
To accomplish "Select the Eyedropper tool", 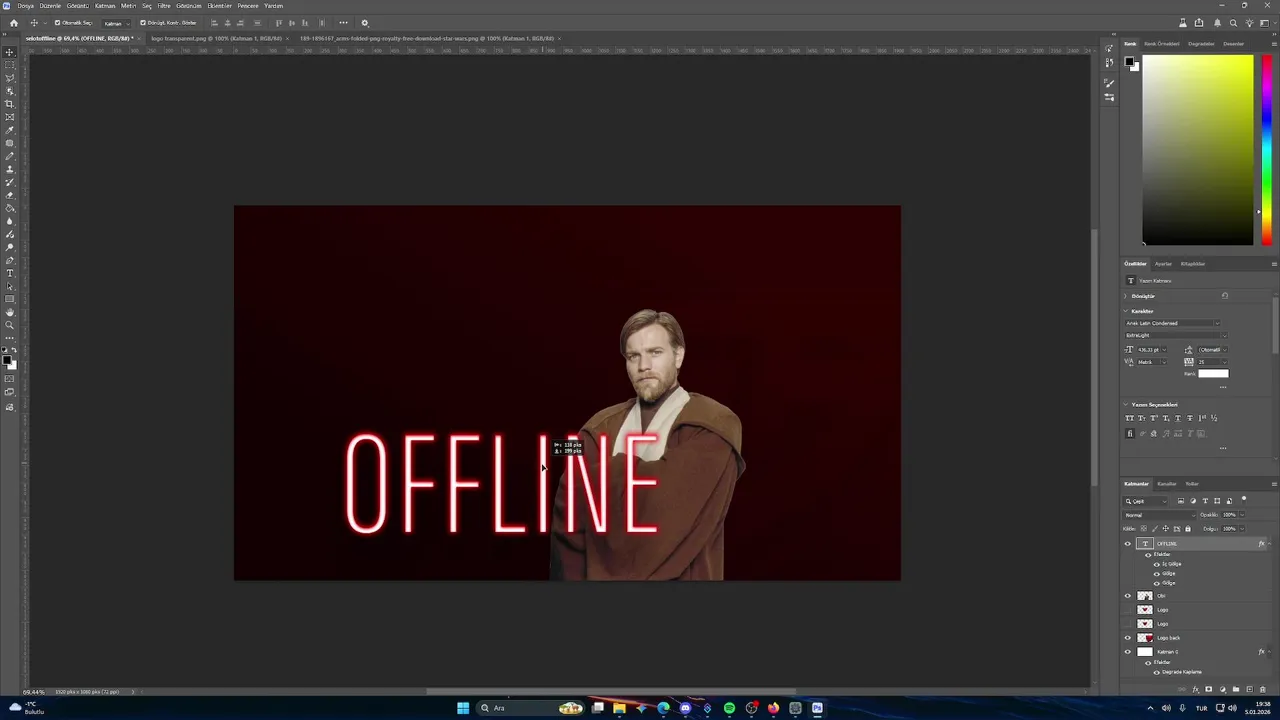I will coord(10,130).
